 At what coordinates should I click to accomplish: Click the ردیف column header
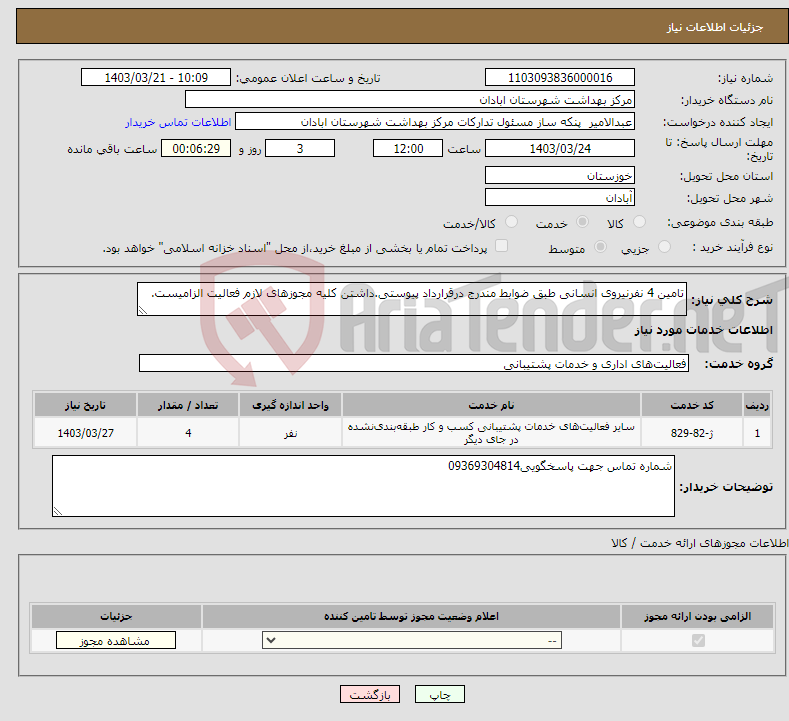point(757,405)
